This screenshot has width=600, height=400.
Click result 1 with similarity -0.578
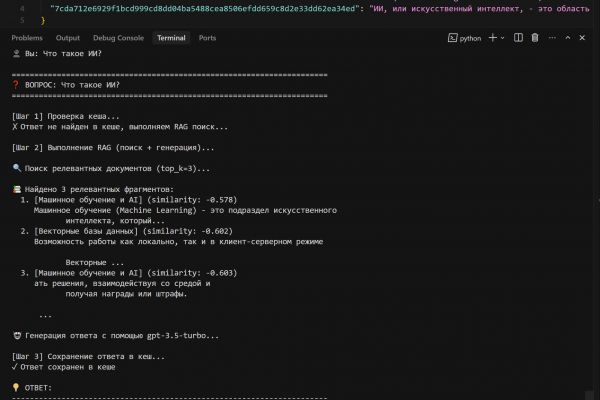[x=129, y=200]
